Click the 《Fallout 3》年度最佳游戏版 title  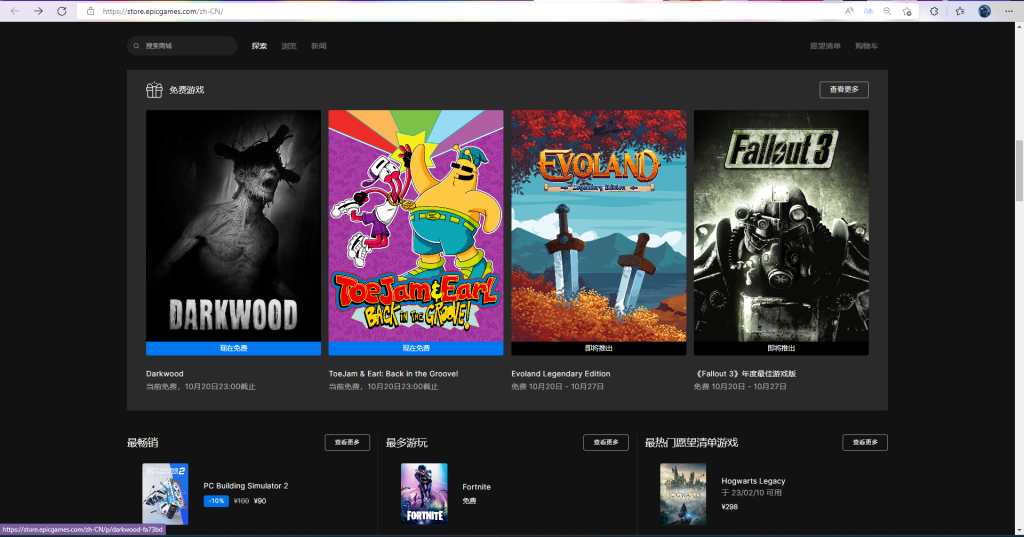pyautogui.click(x=744, y=374)
